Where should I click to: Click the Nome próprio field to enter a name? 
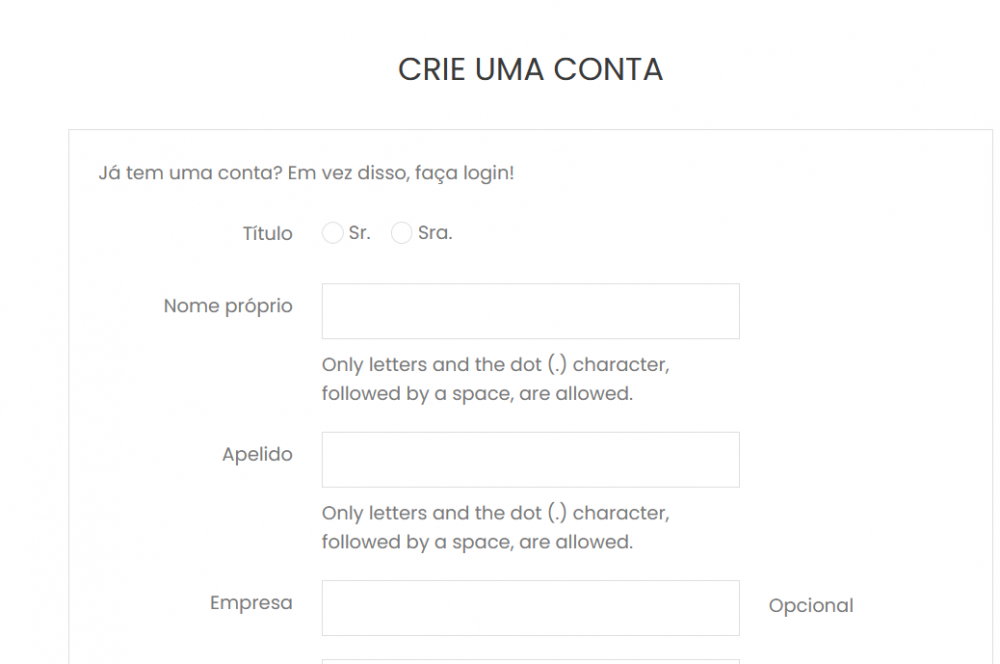click(x=530, y=310)
